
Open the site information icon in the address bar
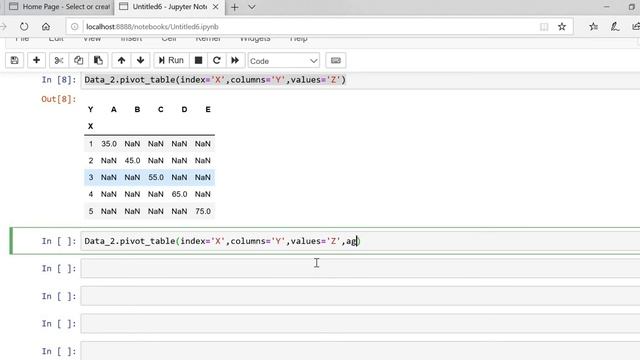(x=74, y=27)
